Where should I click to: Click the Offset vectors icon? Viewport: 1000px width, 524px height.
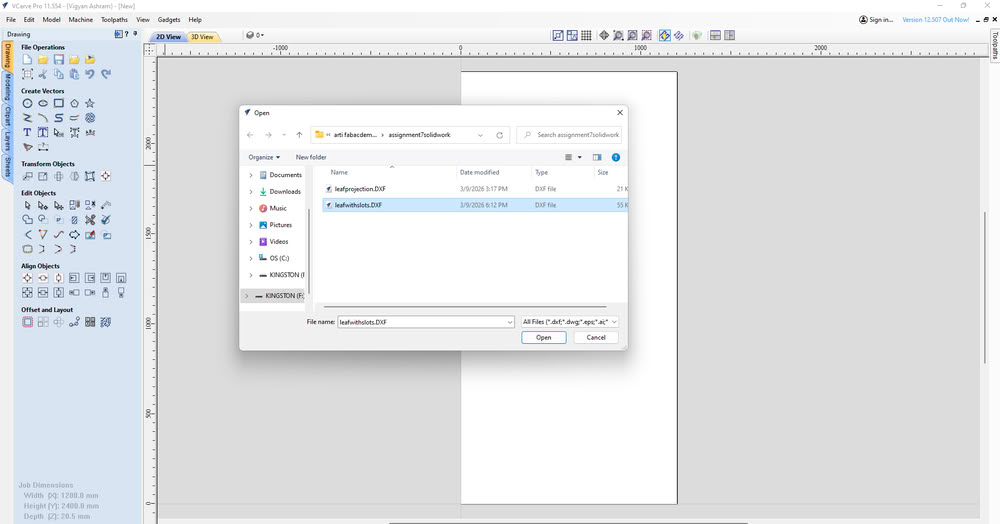[x=27, y=323]
